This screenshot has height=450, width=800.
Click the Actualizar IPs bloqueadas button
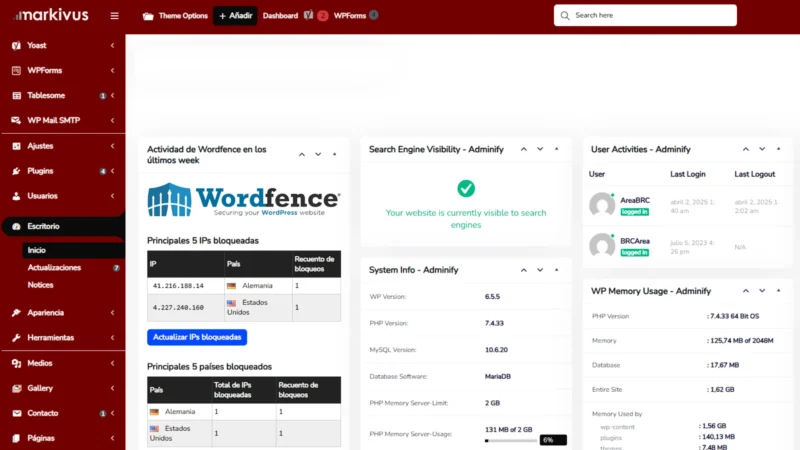click(197, 338)
